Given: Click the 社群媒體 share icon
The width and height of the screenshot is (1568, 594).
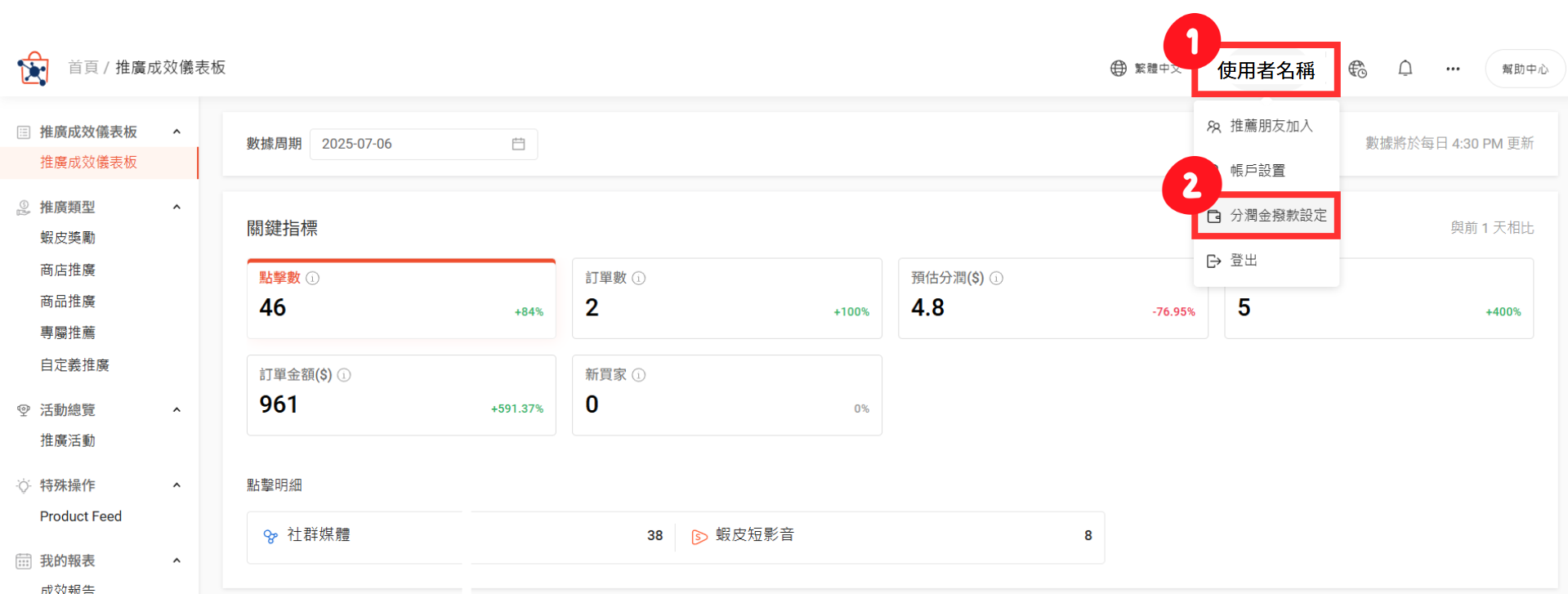Looking at the screenshot, I should pyautogui.click(x=270, y=536).
